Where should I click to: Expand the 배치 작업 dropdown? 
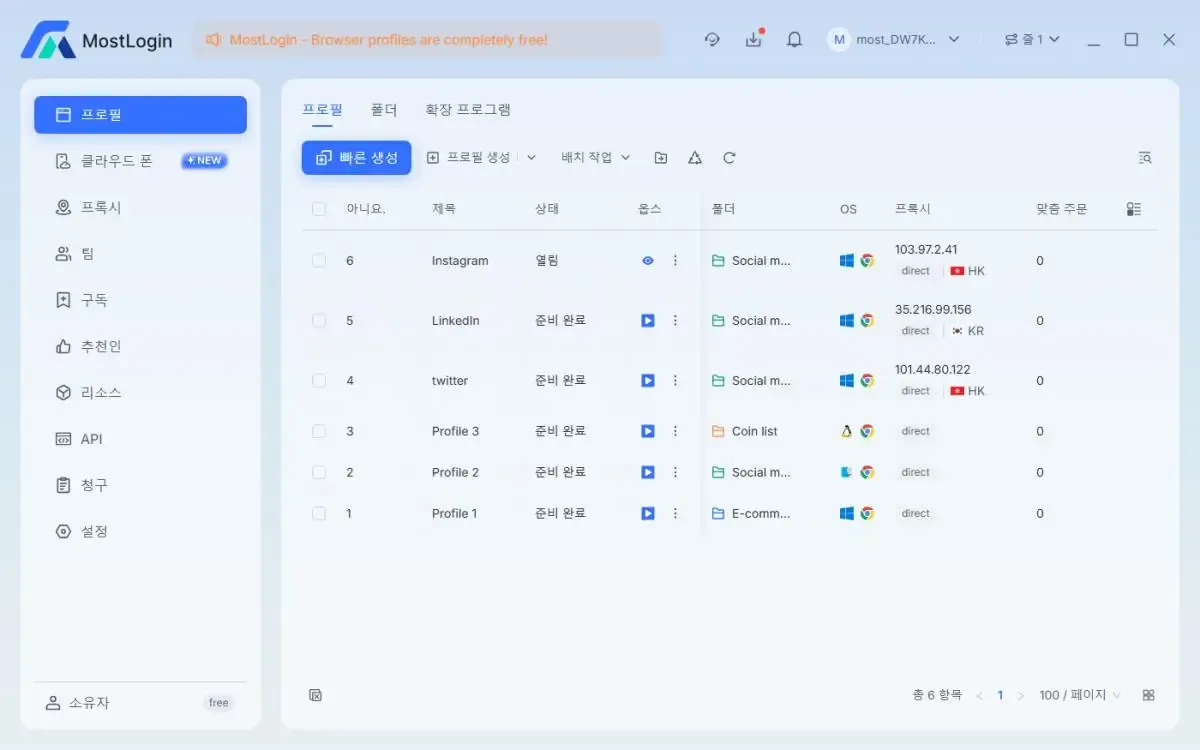pos(596,158)
